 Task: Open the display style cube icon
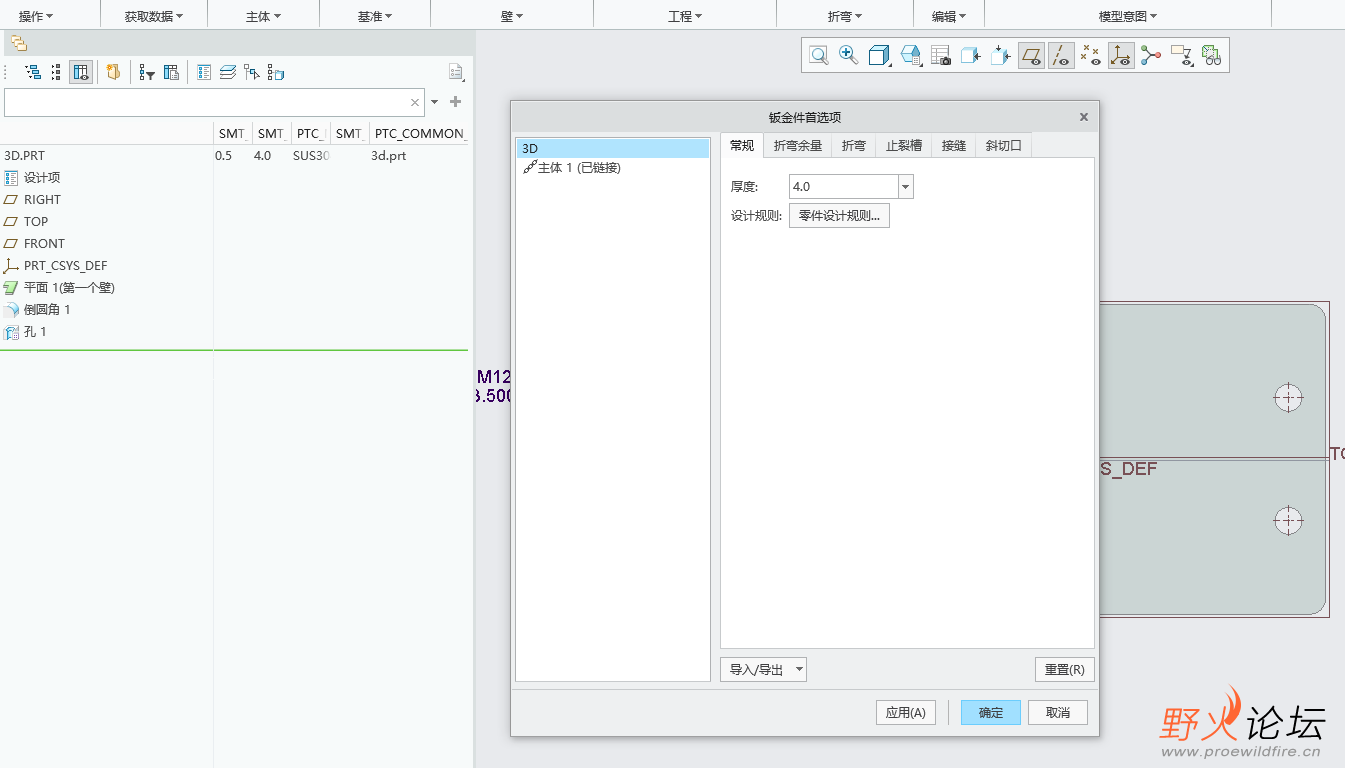(879, 56)
